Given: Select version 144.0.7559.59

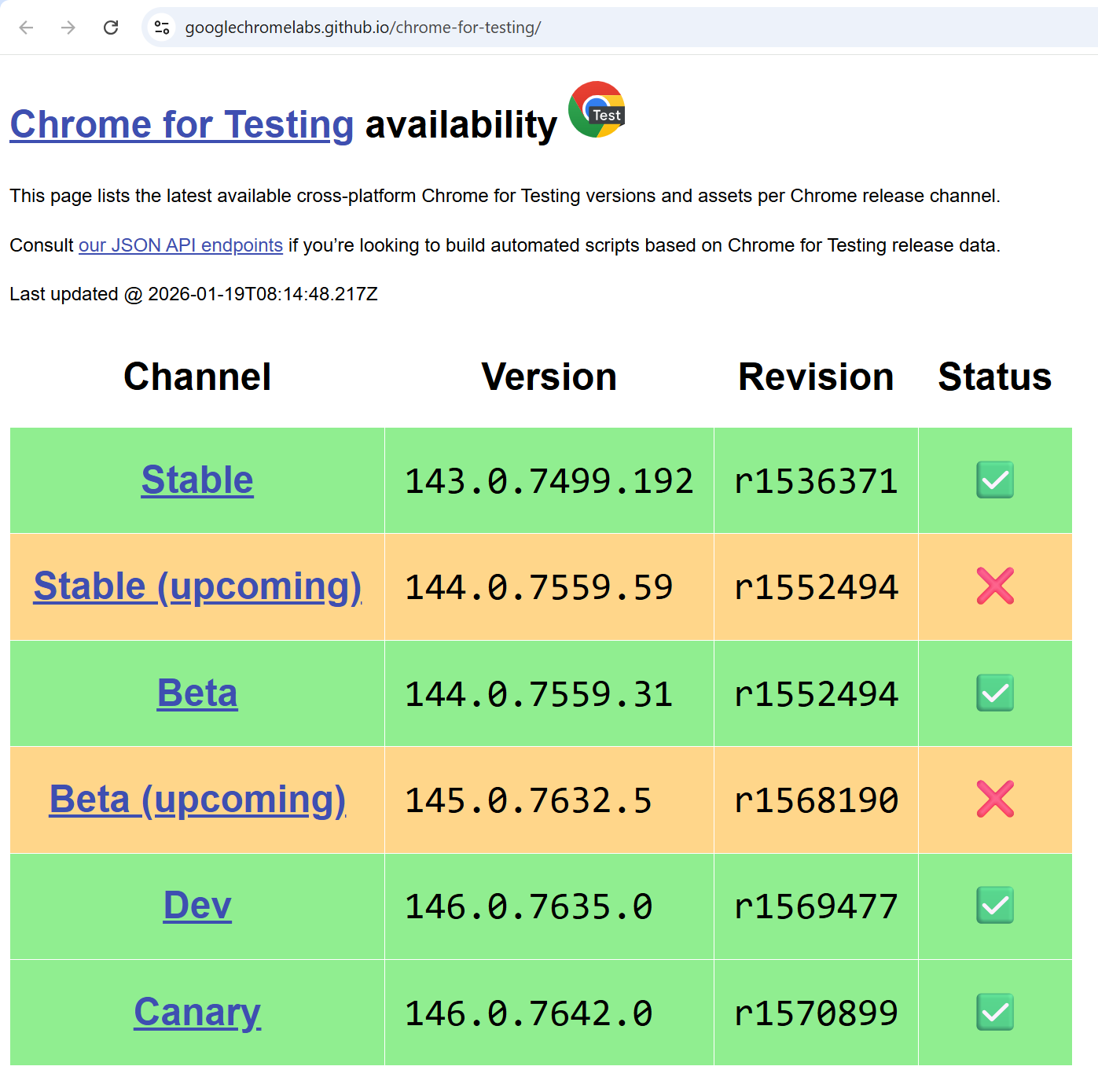Looking at the screenshot, I should (x=539, y=587).
